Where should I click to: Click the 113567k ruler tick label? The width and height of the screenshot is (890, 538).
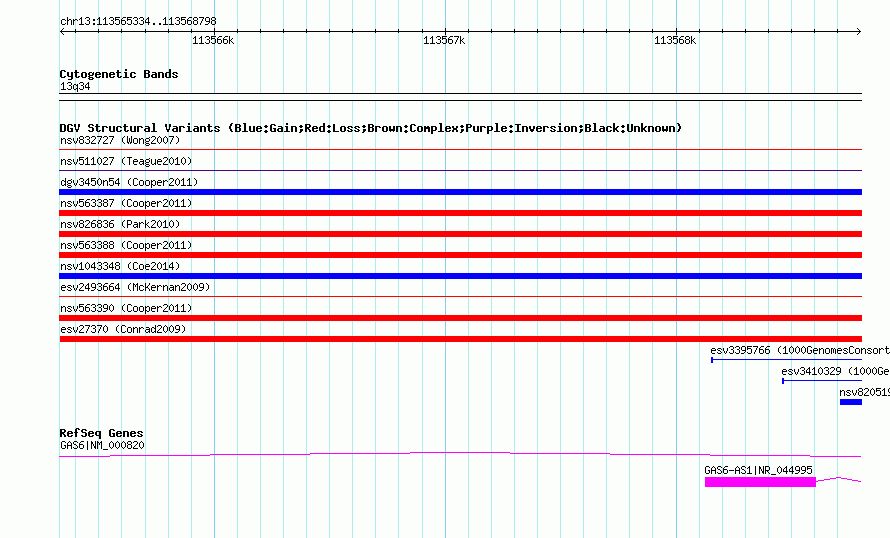coord(444,40)
